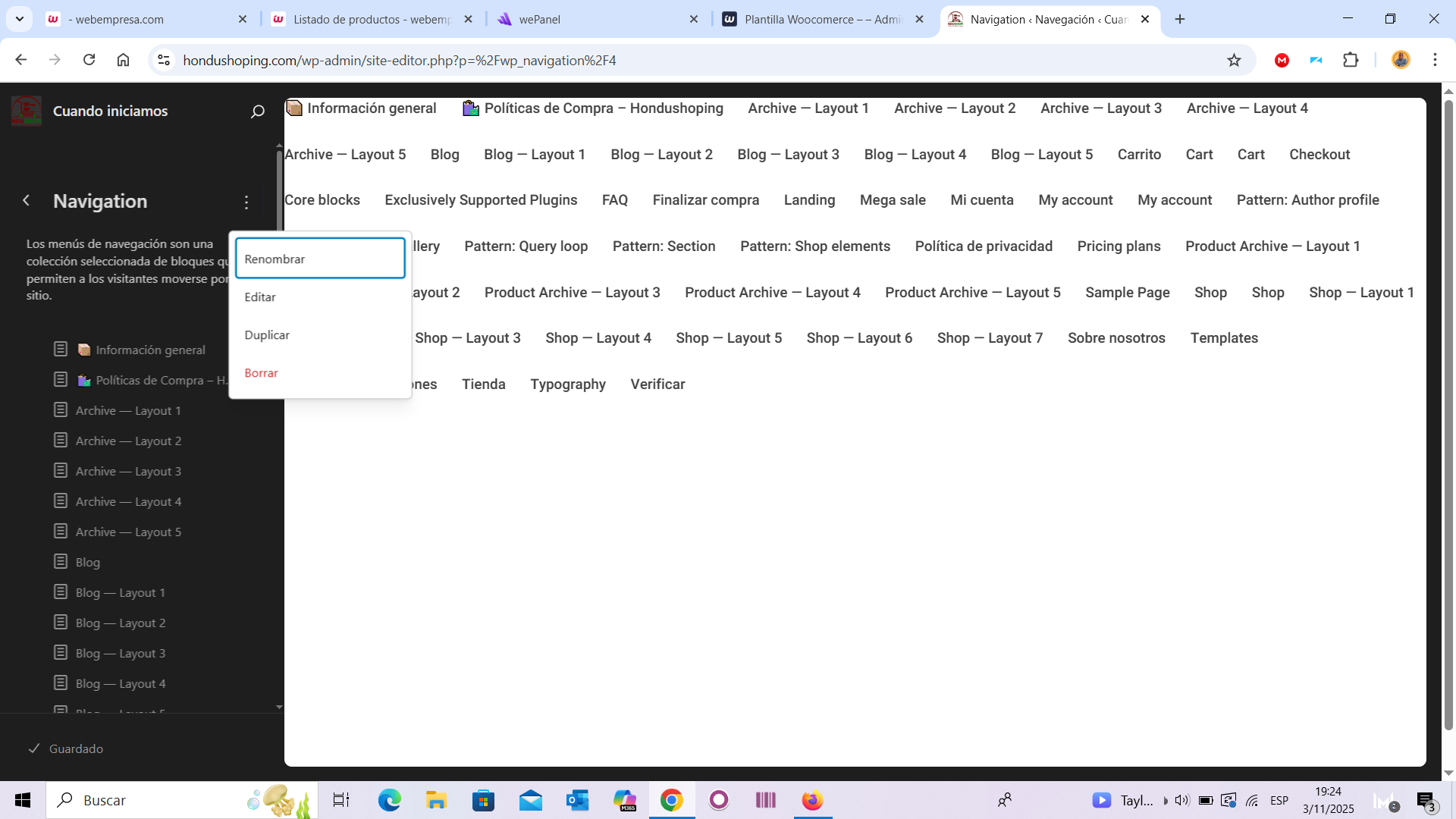Screen dimensions: 1456x819
Task: Open File Explorer from the taskbar
Action: click(436, 800)
